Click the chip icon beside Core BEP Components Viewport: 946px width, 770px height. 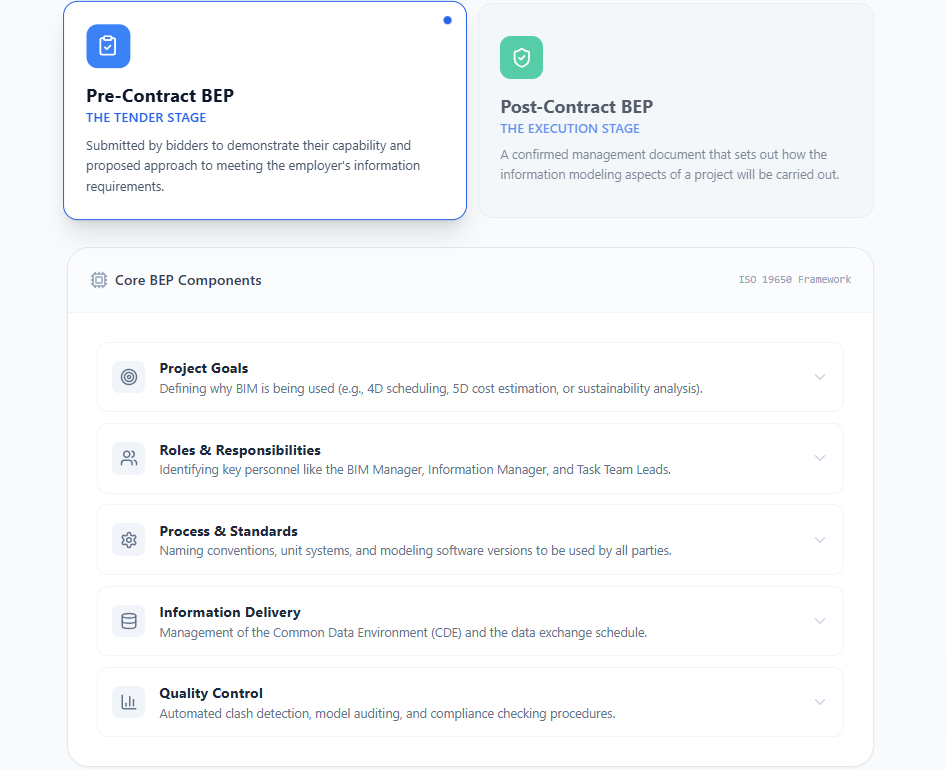99,280
